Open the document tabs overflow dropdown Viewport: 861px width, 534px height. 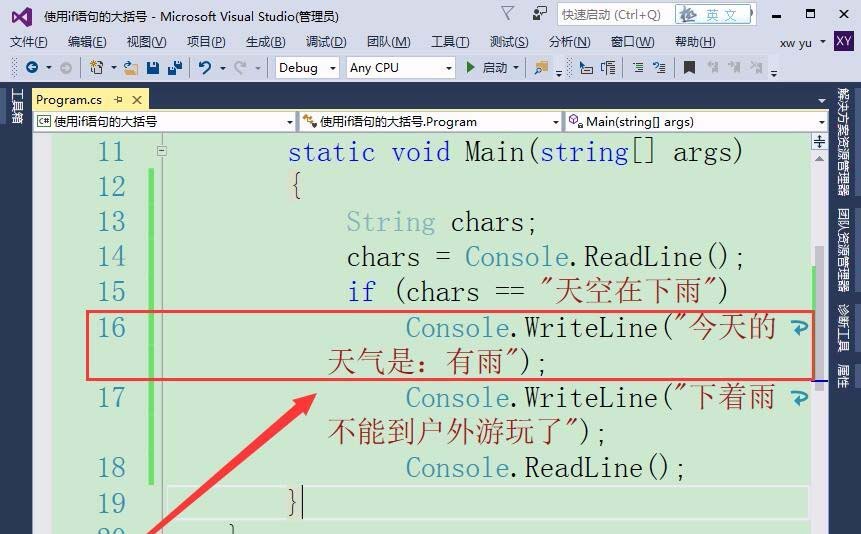[x=821, y=101]
